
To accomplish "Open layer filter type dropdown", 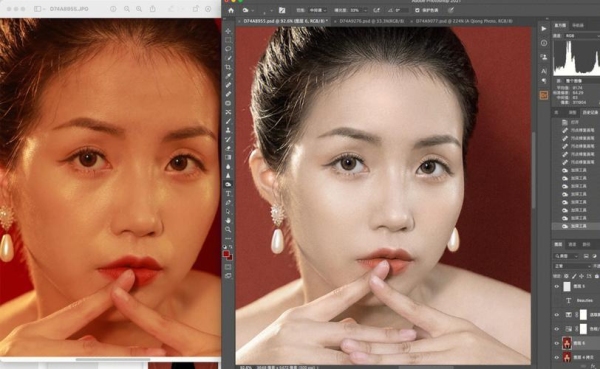I will coord(566,256).
